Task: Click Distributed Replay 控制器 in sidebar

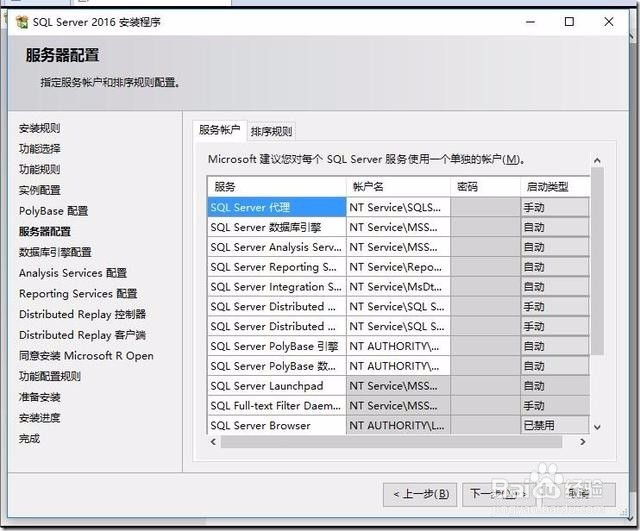Action: 82,314
